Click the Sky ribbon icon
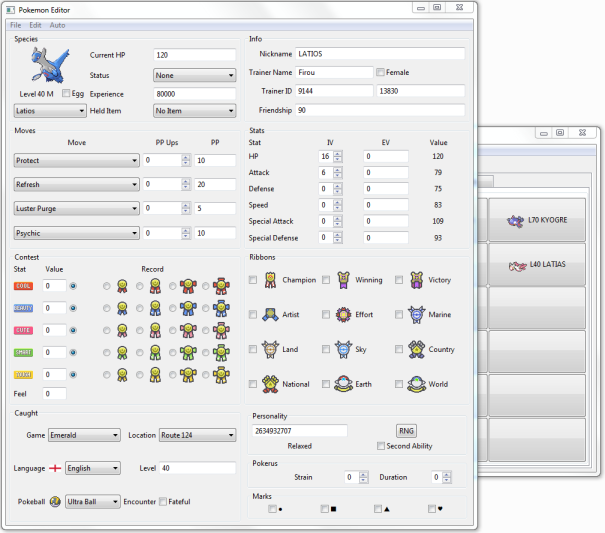The height and width of the screenshot is (533, 605). pos(343,350)
